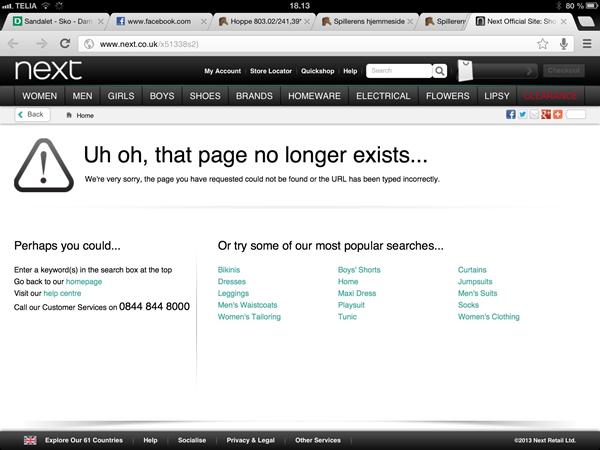Click into the site Search field
The image size is (600, 450).
coord(397,71)
